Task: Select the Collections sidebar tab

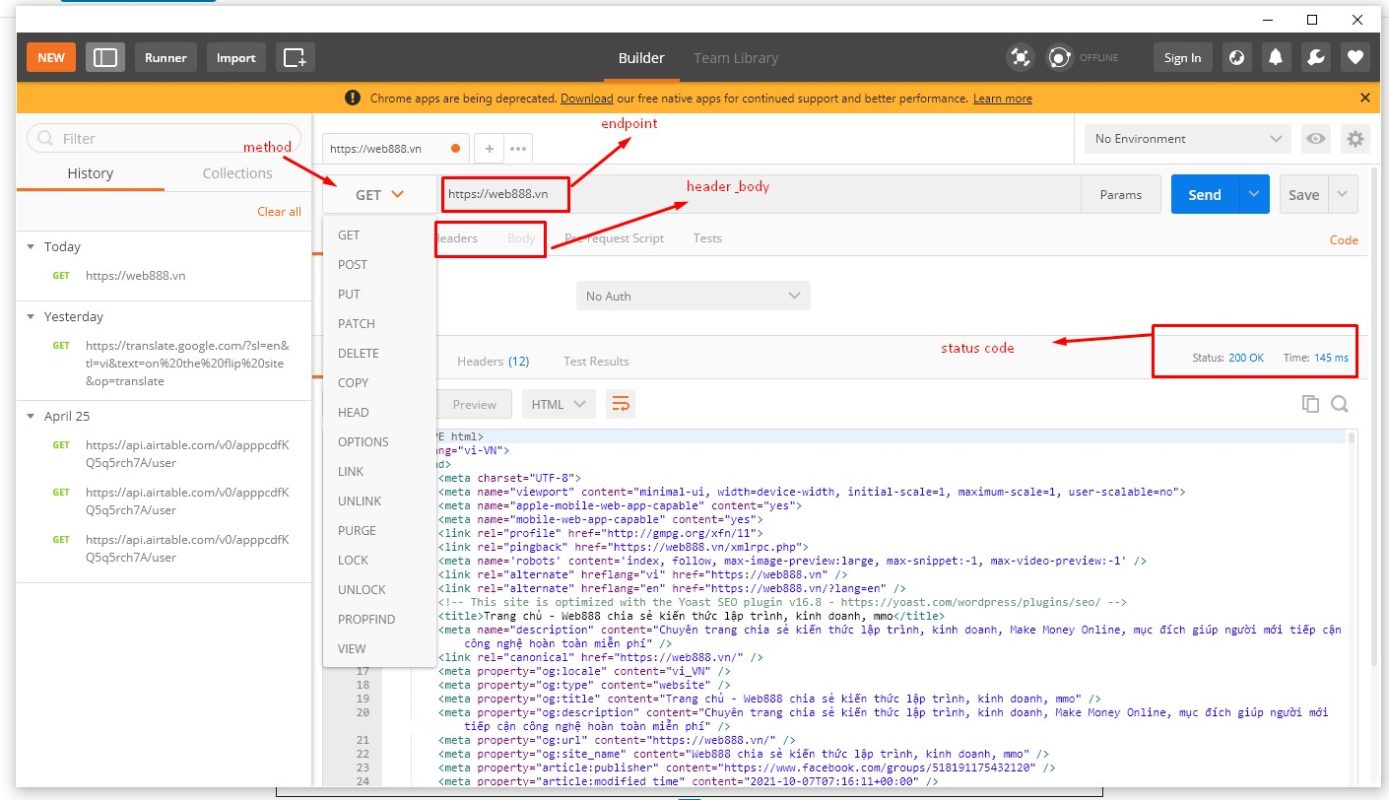Action: [x=237, y=173]
